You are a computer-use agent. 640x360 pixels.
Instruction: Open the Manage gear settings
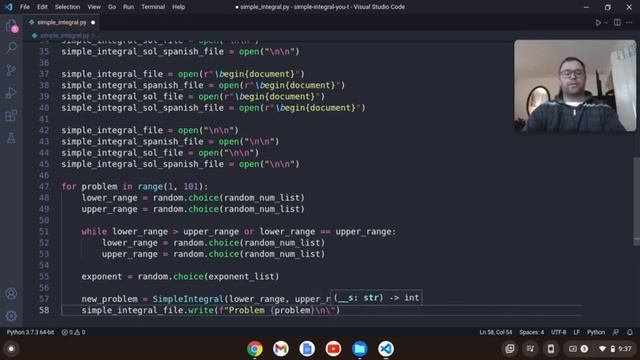coord(11,316)
